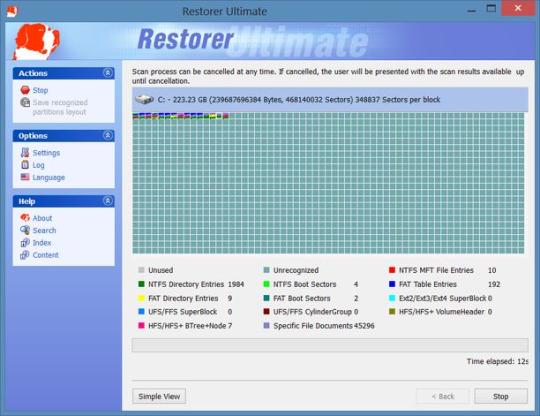Collapse the Help panel
The height and width of the screenshot is (416, 540).
[107, 201]
